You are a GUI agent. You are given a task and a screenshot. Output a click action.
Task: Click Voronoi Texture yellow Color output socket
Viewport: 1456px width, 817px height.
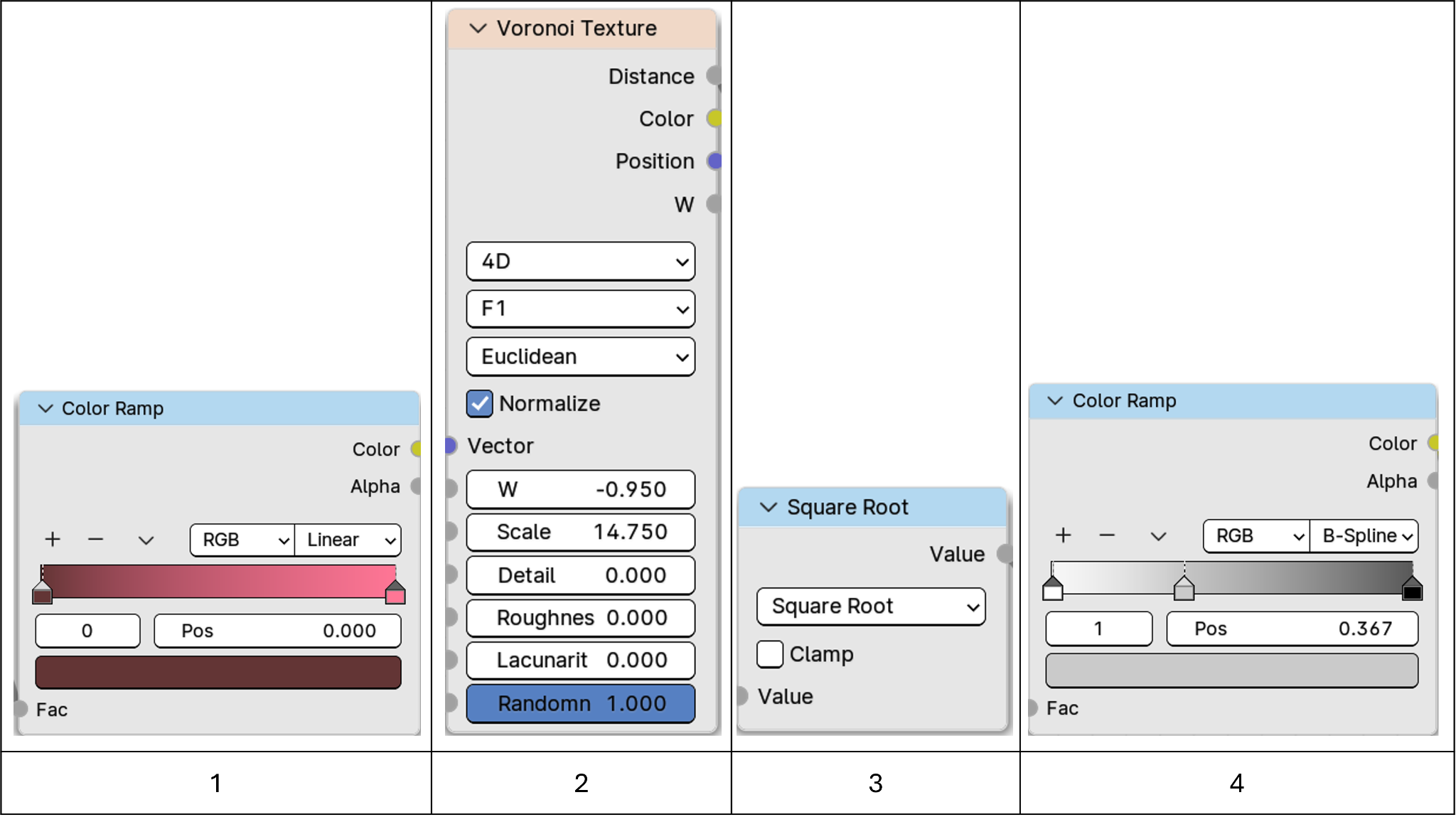714,119
